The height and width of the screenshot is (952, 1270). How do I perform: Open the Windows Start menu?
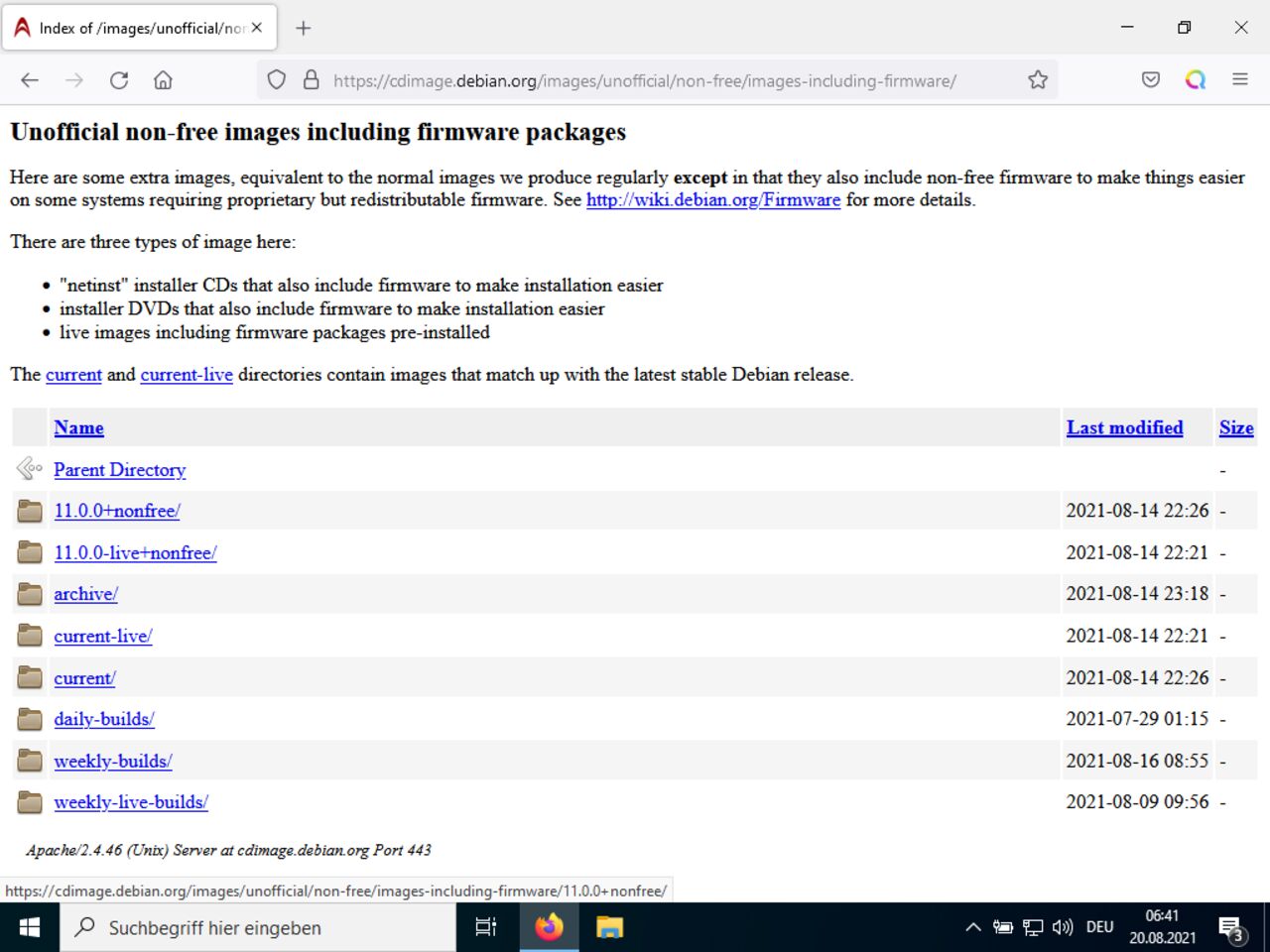[30, 927]
